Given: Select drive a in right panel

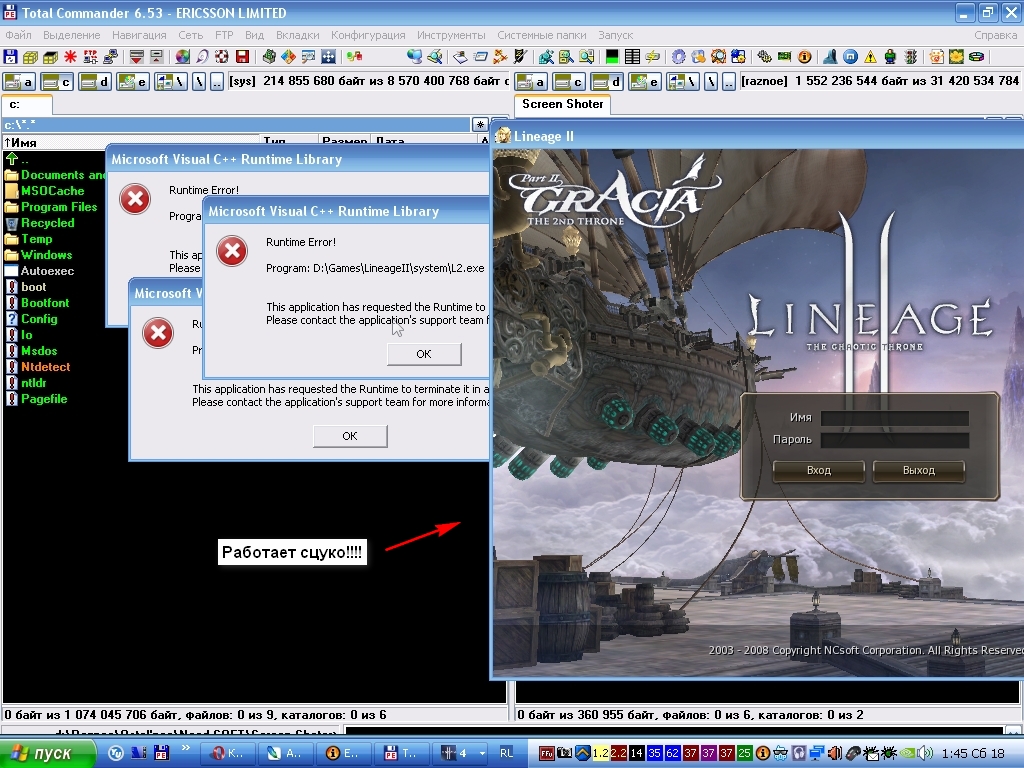Looking at the screenshot, I should (x=530, y=82).
